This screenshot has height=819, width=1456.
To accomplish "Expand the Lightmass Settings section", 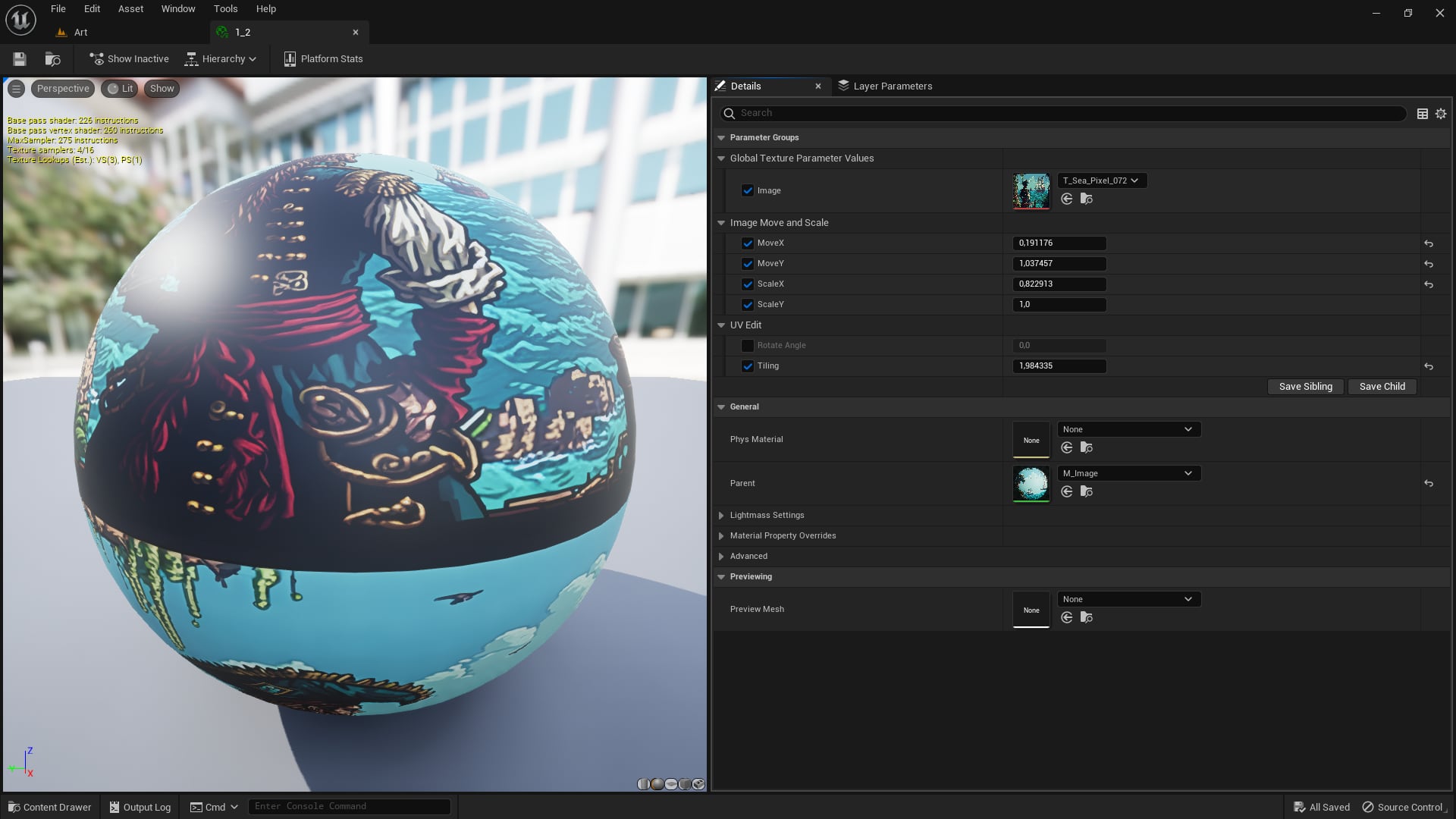I will pos(721,516).
